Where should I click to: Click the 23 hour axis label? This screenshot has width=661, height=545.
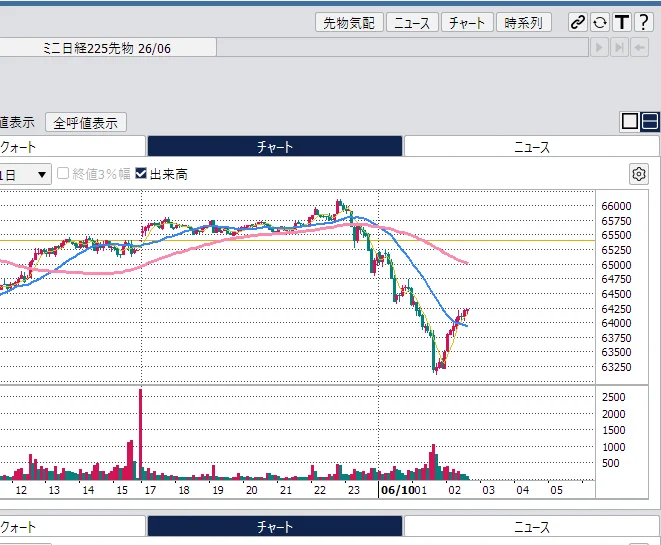coord(354,490)
